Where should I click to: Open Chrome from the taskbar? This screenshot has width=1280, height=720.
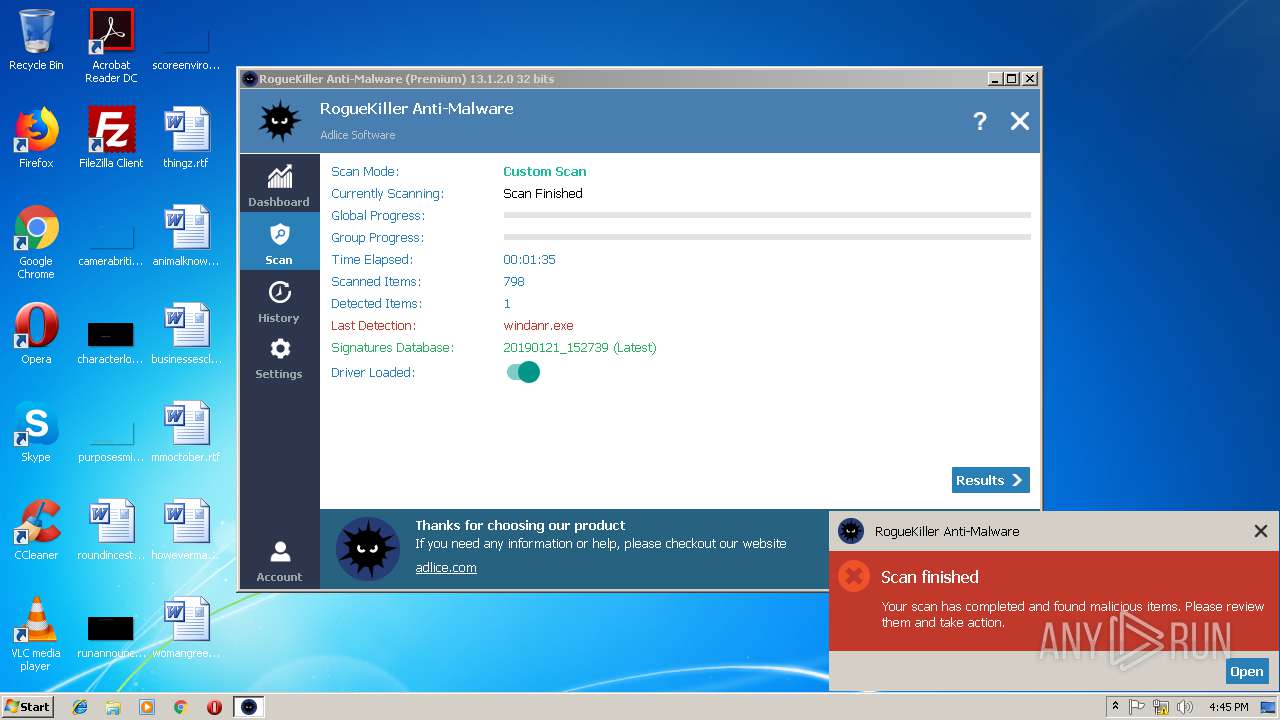(180, 707)
